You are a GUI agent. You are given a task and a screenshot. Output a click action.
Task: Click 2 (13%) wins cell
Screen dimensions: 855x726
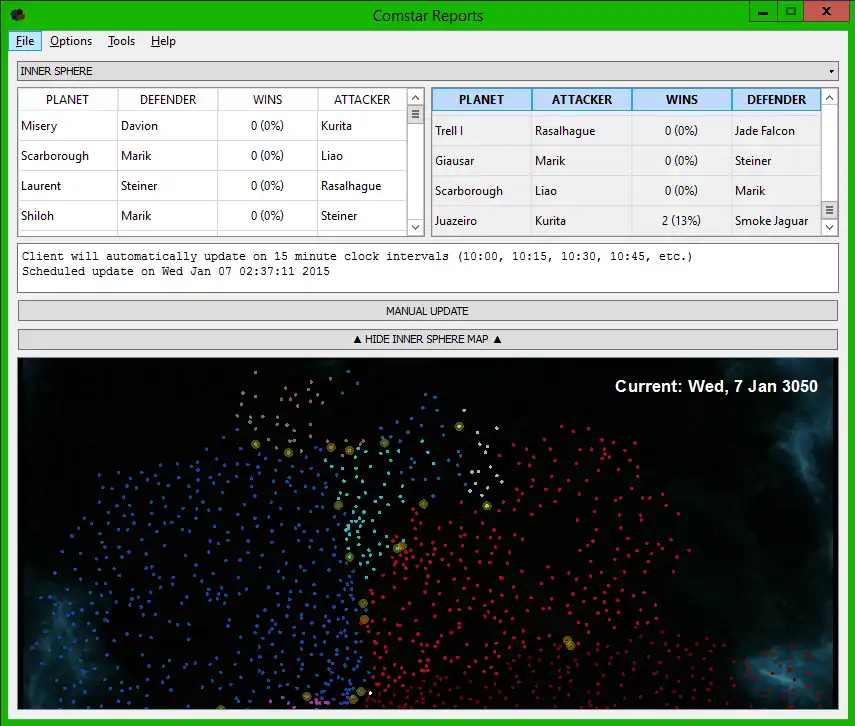682,221
